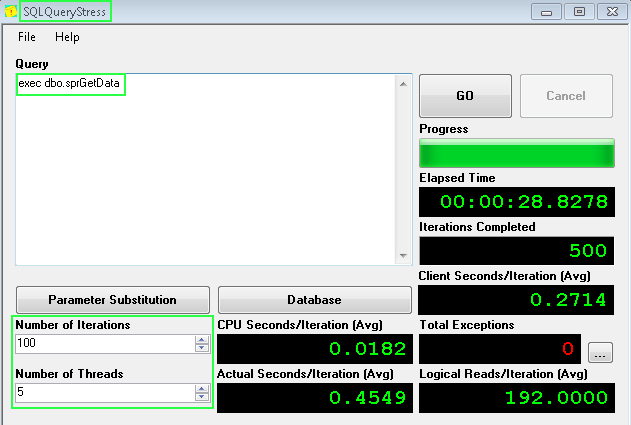The image size is (631, 425).
Task: Click Client Seconds value 0.2714
Action: tap(568, 300)
